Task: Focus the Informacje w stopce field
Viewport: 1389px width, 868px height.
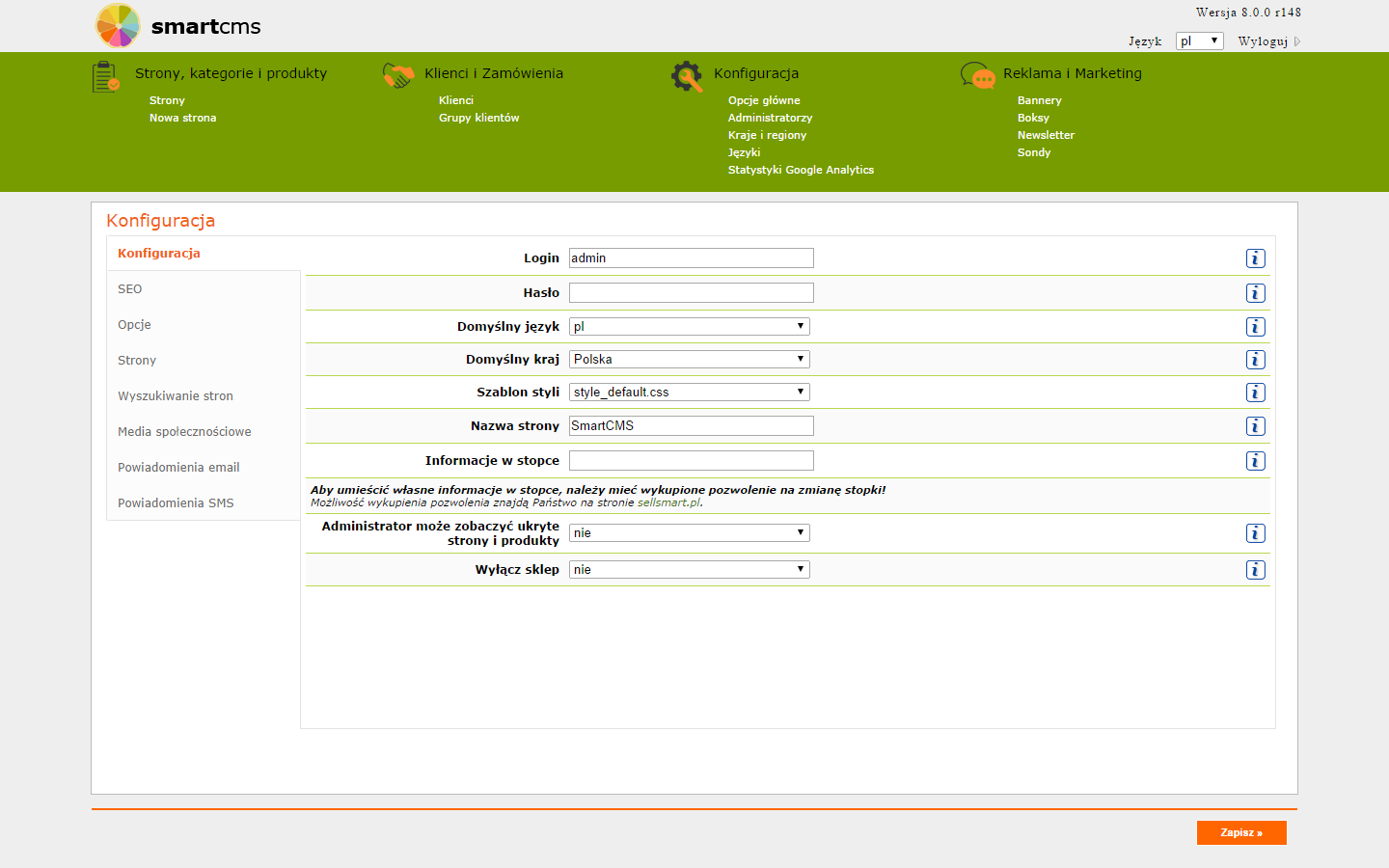Action: click(x=692, y=460)
